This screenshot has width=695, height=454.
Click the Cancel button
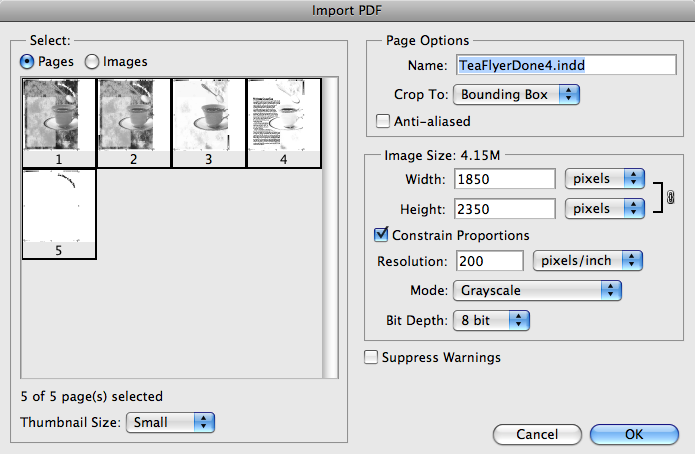click(537, 434)
